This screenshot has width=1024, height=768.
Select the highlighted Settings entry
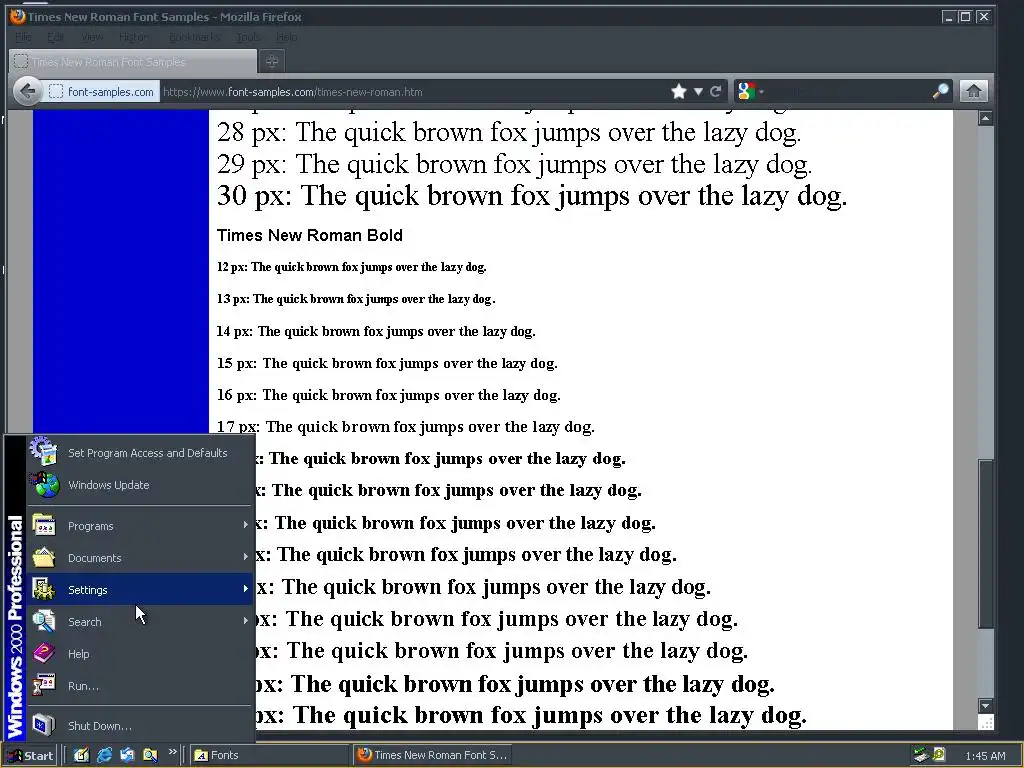pyautogui.click(x=139, y=590)
